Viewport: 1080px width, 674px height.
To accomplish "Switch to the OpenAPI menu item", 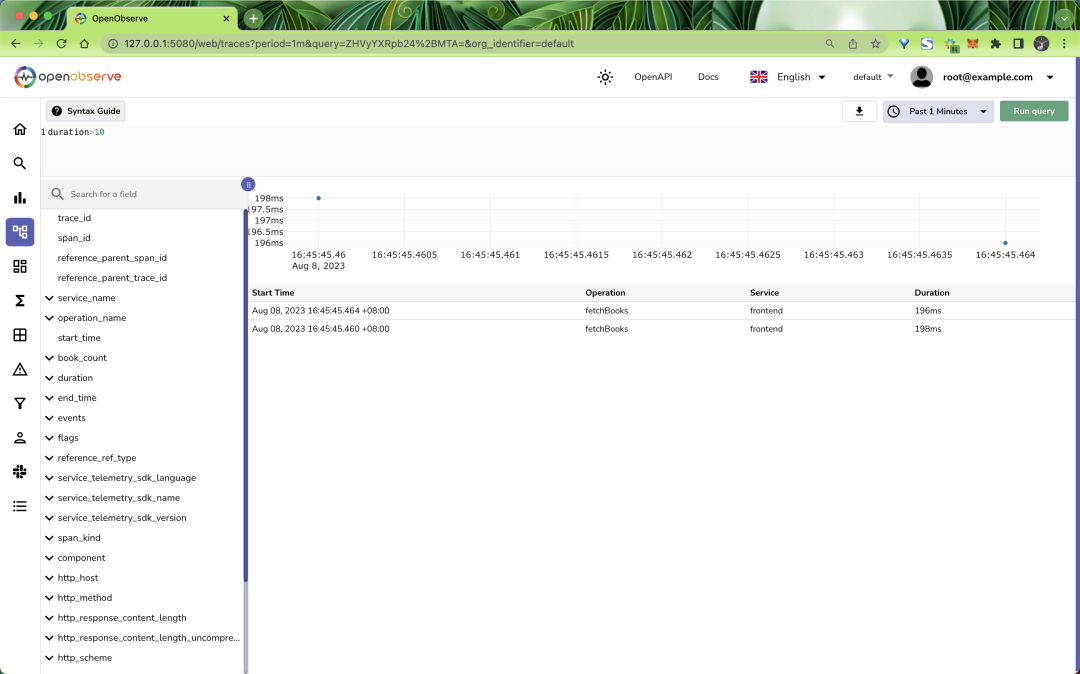I will click(x=652, y=76).
